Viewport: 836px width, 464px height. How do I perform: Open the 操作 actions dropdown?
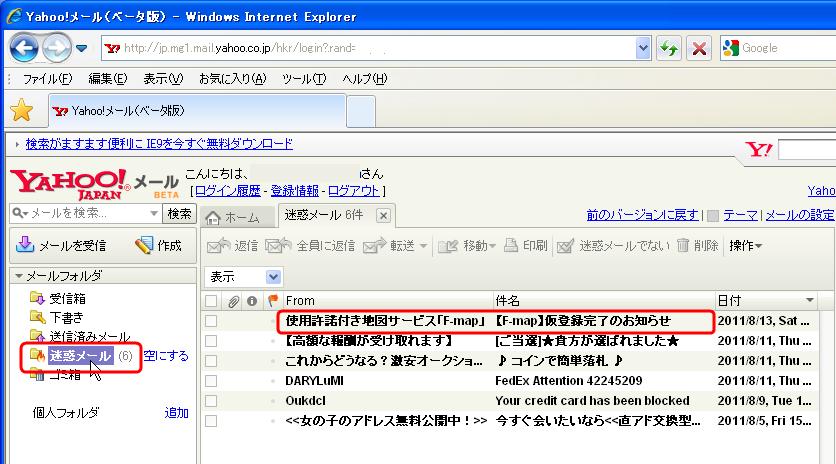pos(745,245)
